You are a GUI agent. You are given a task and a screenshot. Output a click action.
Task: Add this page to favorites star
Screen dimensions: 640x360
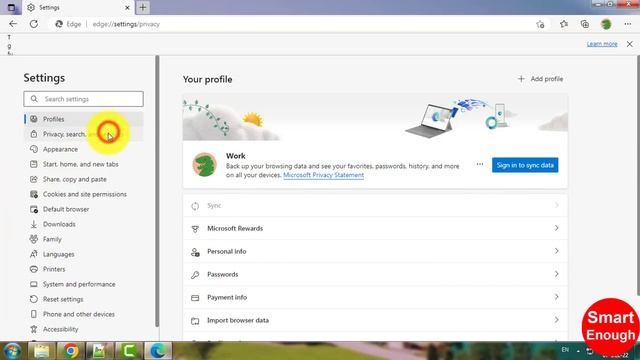540,24
